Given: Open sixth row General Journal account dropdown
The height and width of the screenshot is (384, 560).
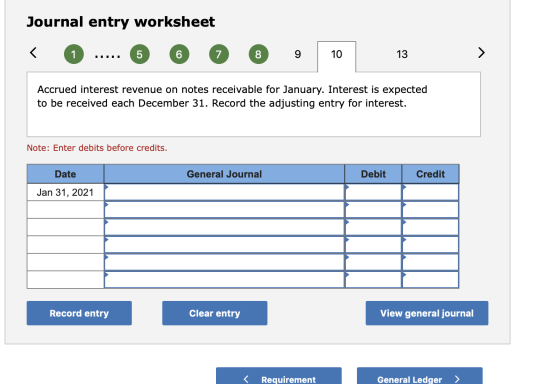Looking at the screenshot, I should (x=224, y=280).
